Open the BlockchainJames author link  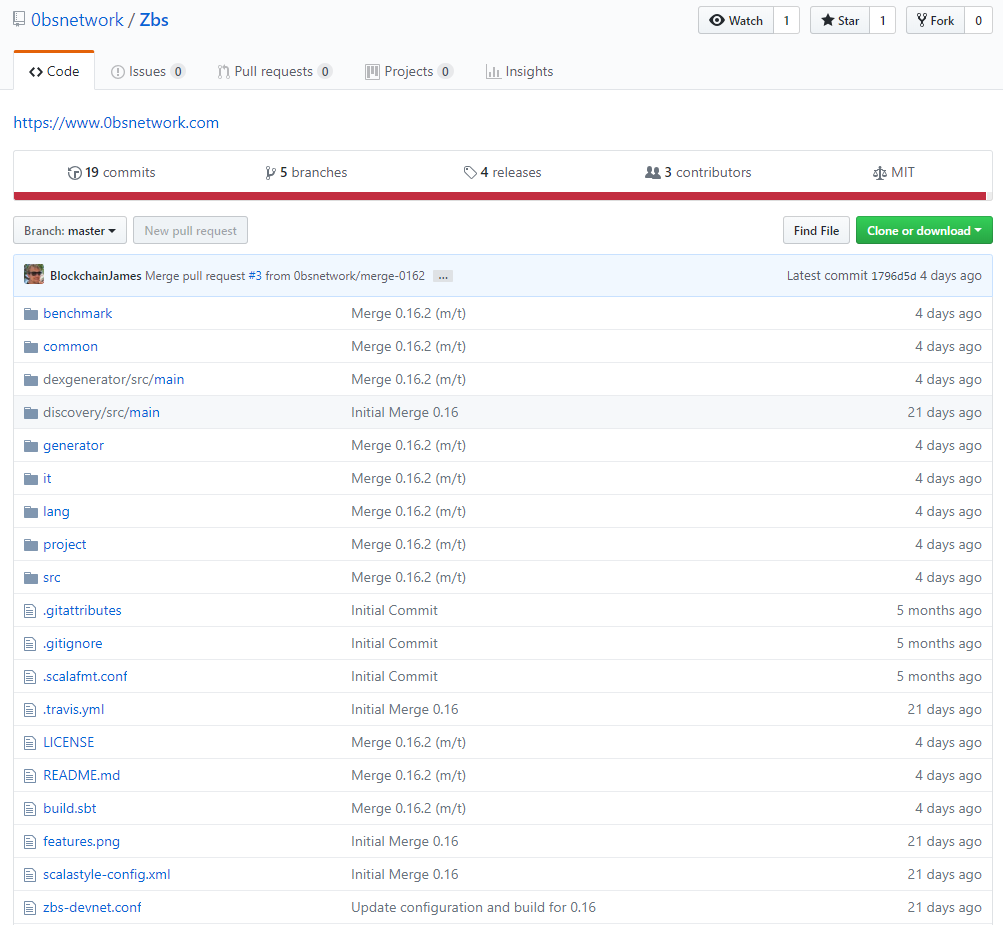96,276
